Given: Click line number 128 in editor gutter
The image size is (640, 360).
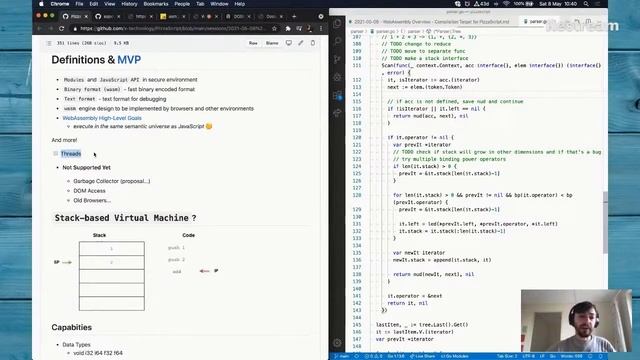Looking at the screenshot, I should click(x=357, y=195).
